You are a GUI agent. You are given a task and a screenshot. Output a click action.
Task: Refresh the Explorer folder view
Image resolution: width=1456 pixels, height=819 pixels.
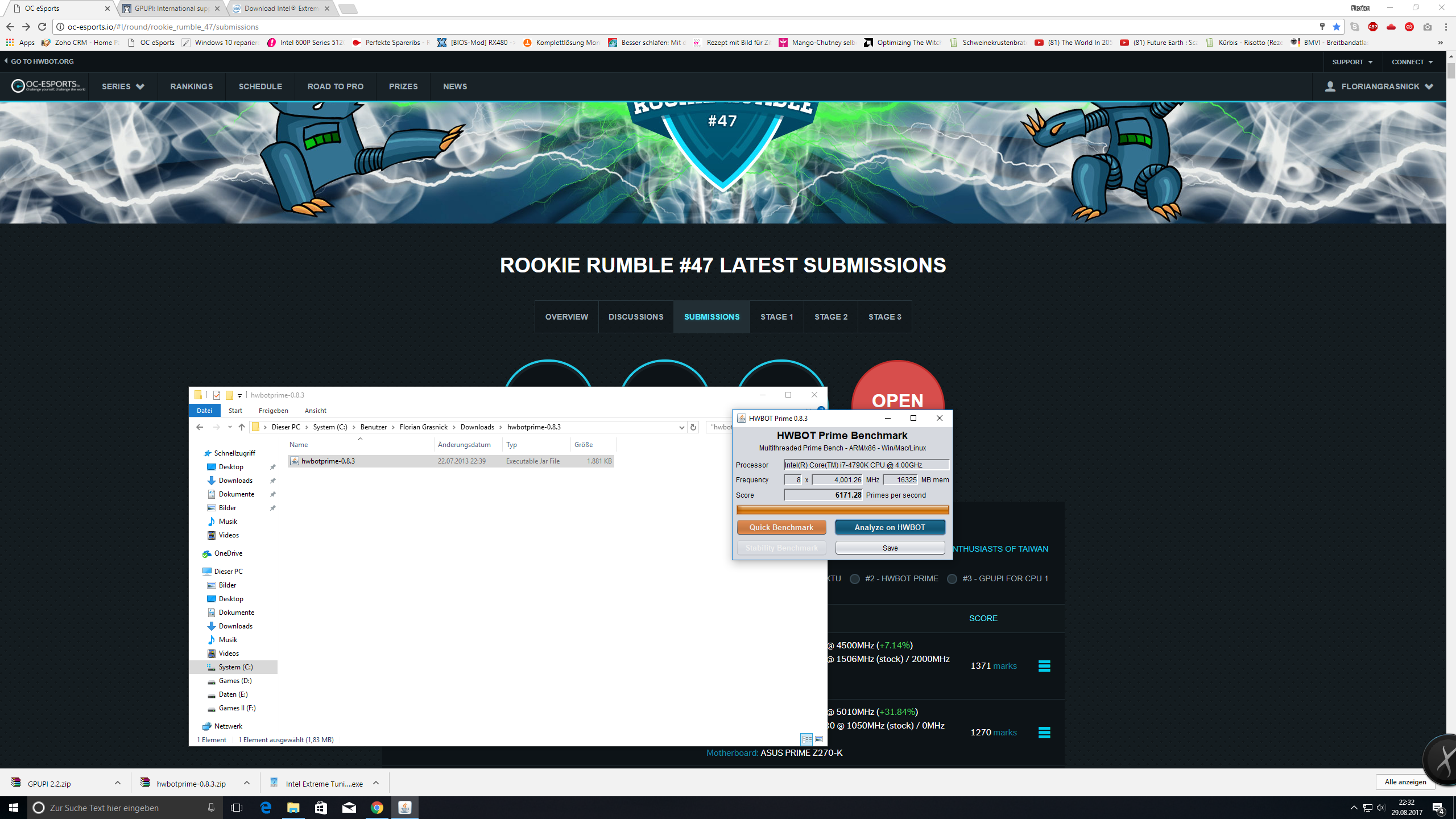pos(693,427)
